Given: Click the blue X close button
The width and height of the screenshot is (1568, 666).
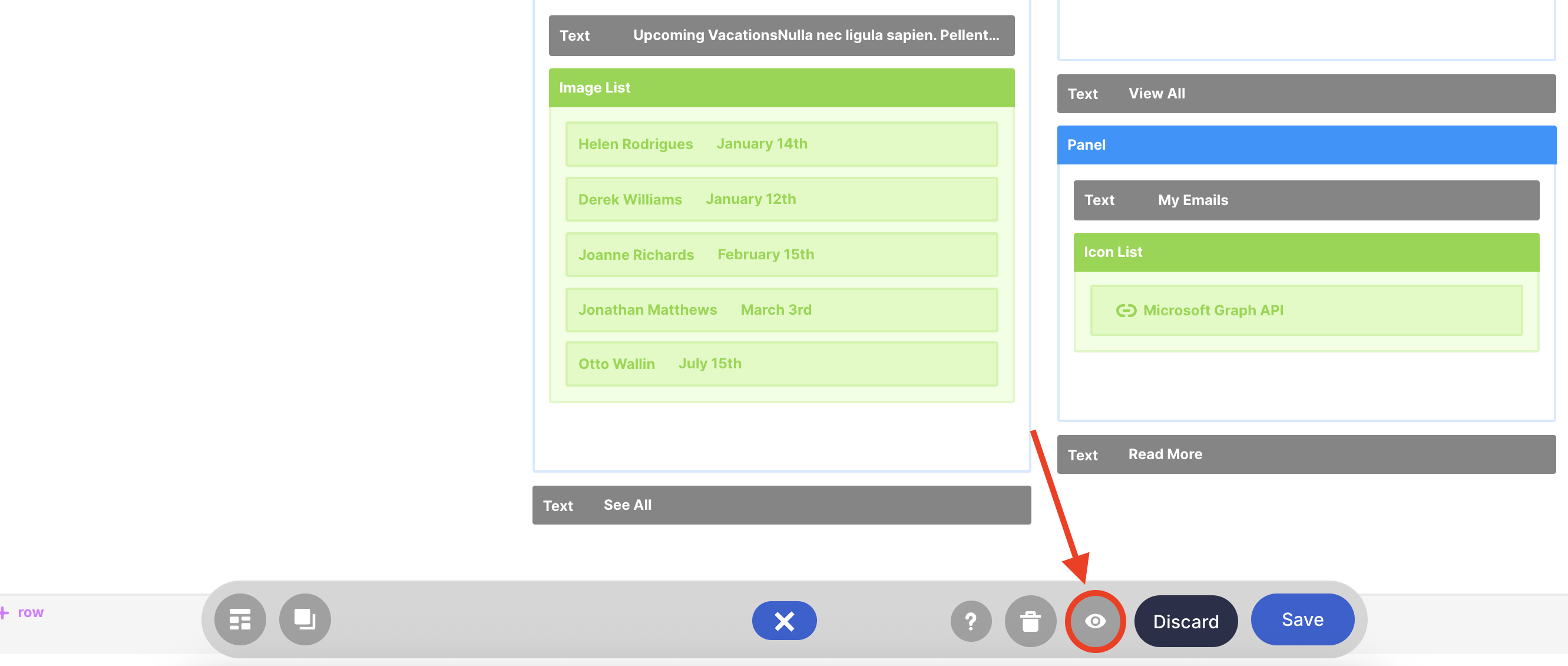Looking at the screenshot, I should point(784,621).
